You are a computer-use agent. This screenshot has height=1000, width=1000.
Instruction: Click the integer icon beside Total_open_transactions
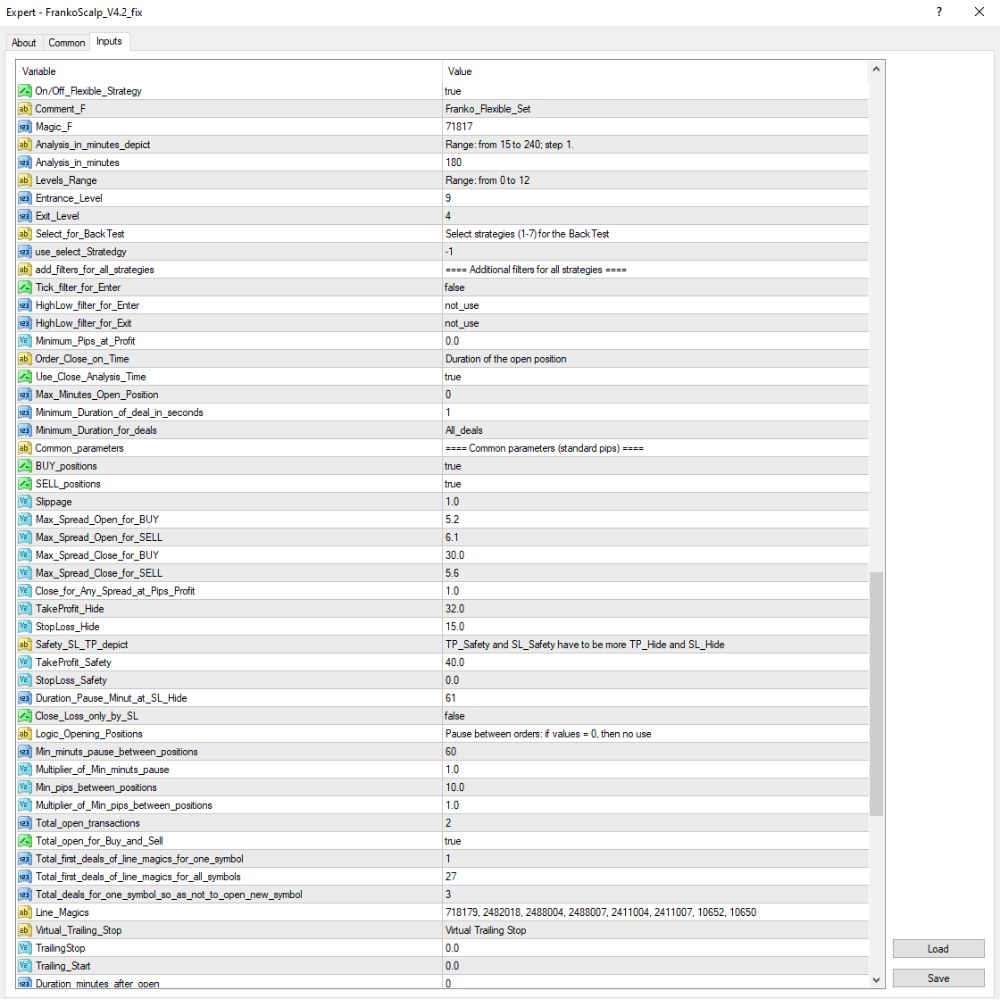[x=25, y=823]
